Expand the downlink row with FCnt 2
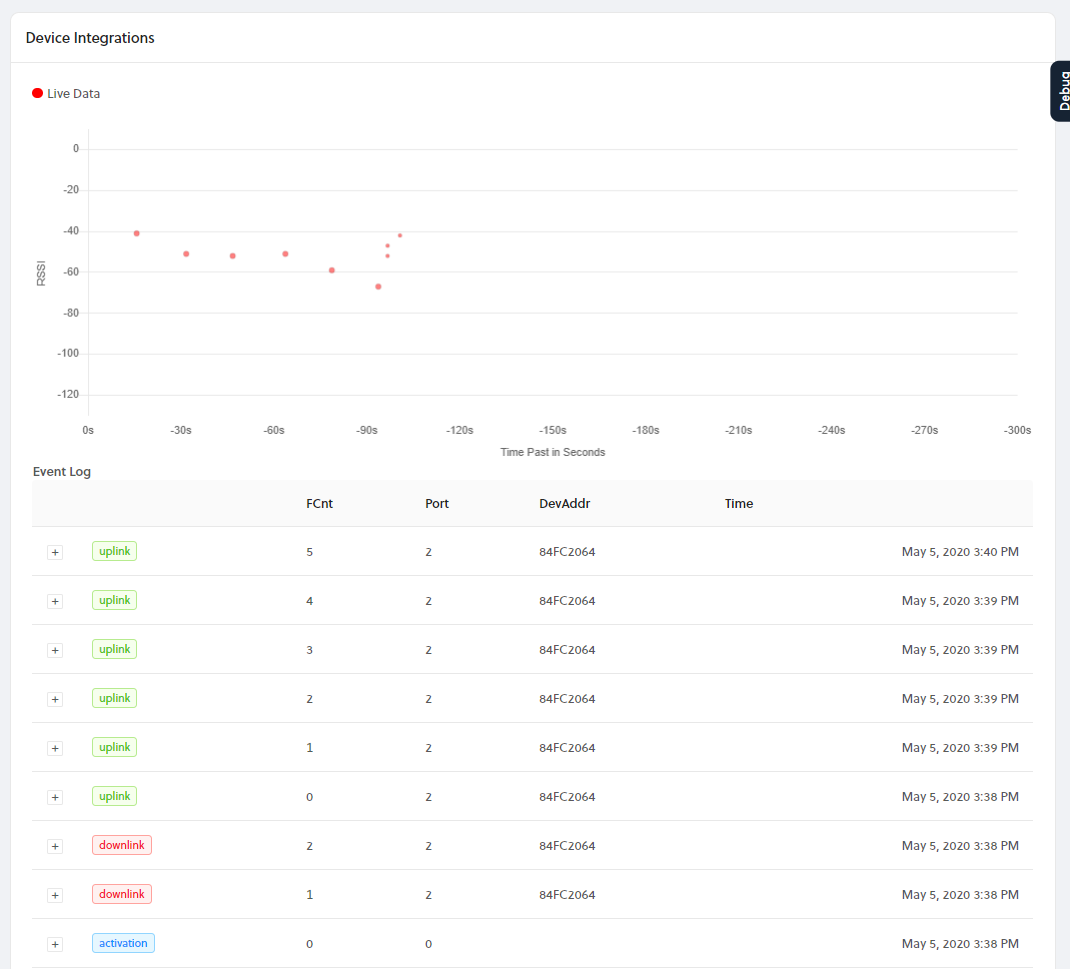The height and width of the screenshot is (969, 1070). coord(55,846)
